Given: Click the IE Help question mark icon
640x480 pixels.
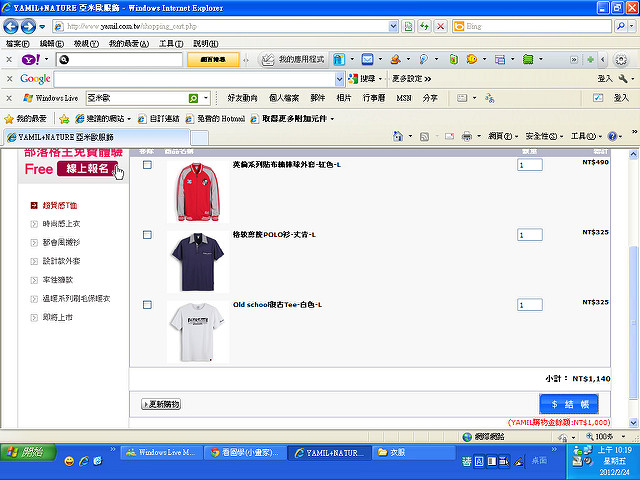Looking at the screenshot, I should [x=612, y=136].
